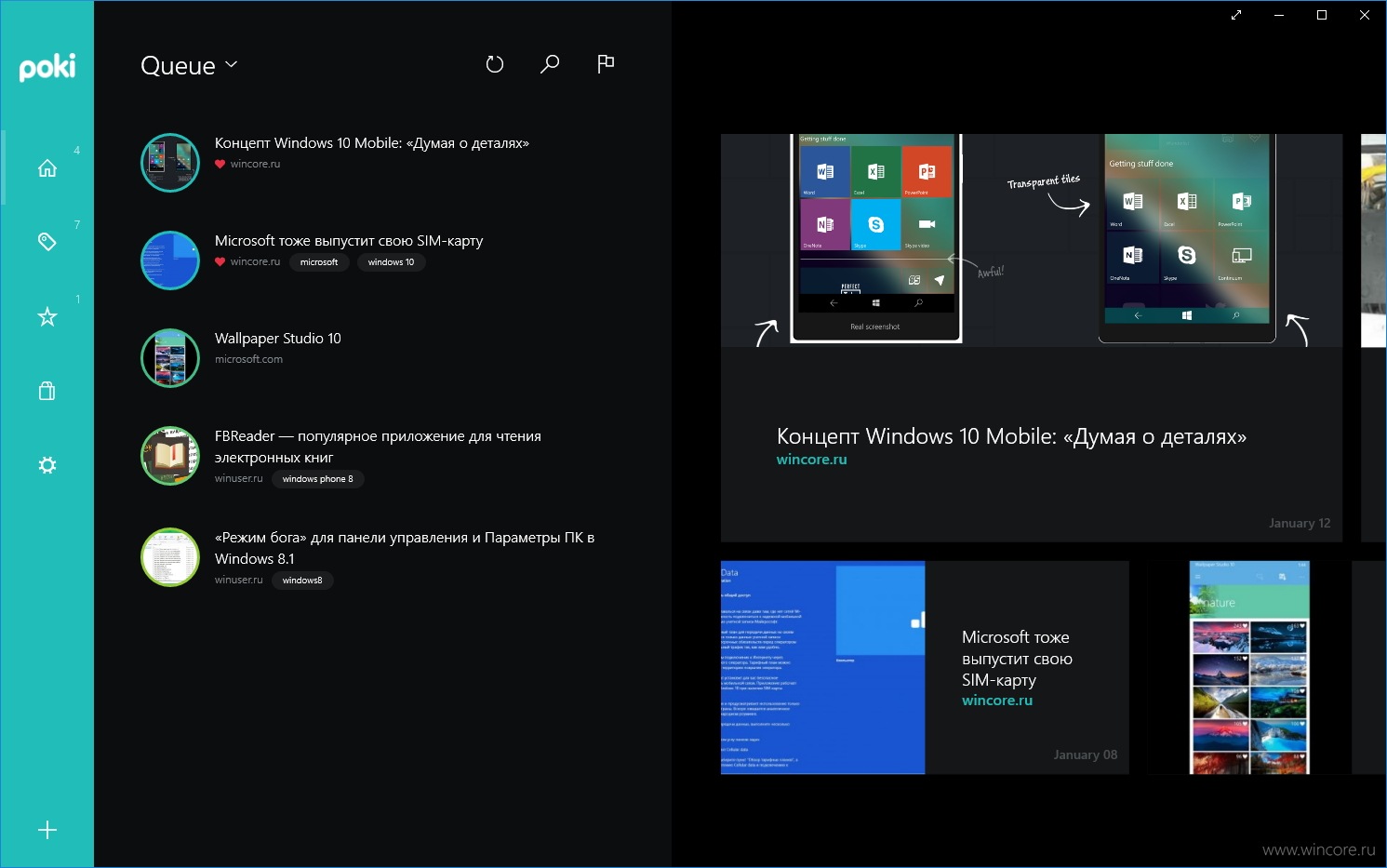Open the Tags section in sidebar
Image resolution: width=1387 pixels, height=868 pixels.
pos(47,242)
